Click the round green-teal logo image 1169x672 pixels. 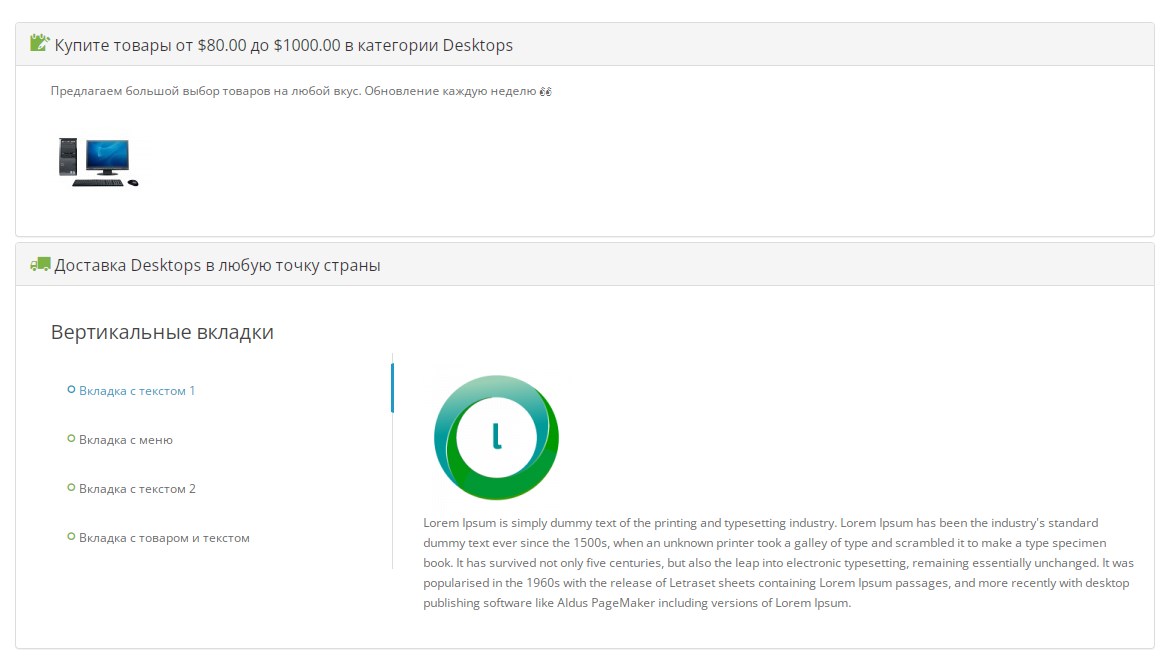496,437
